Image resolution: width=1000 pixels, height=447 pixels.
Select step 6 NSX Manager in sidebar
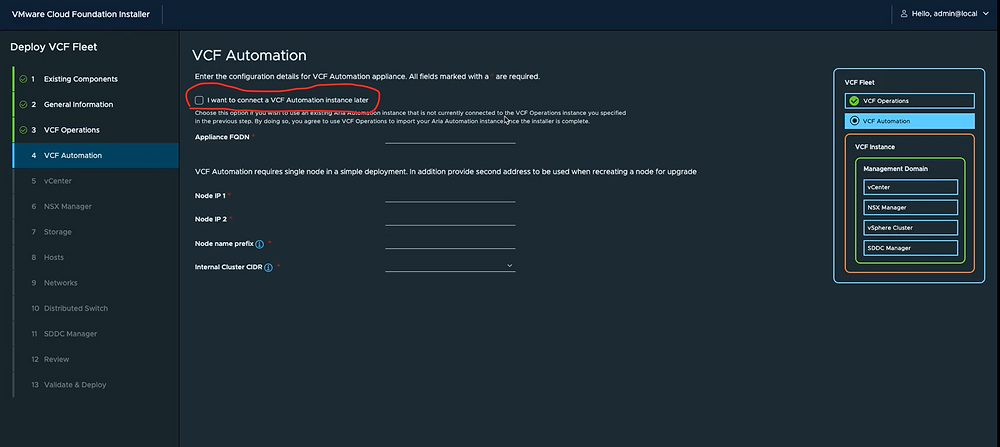(x=95, y=207)
